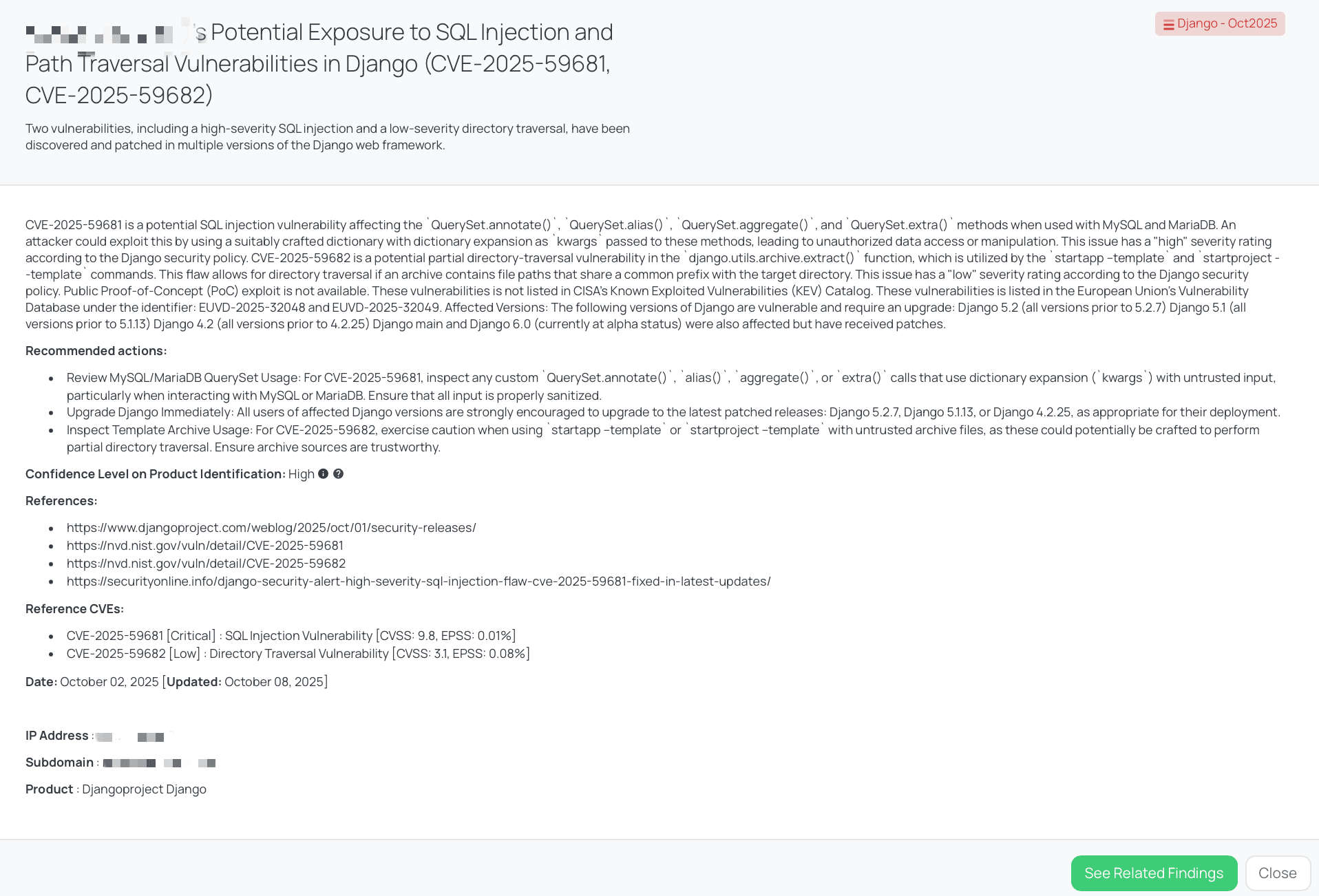This screenshot has height=896, width=1319.
Task: Click the list icon inside Django - Oct2025 tag
Action: [1168, 23]
